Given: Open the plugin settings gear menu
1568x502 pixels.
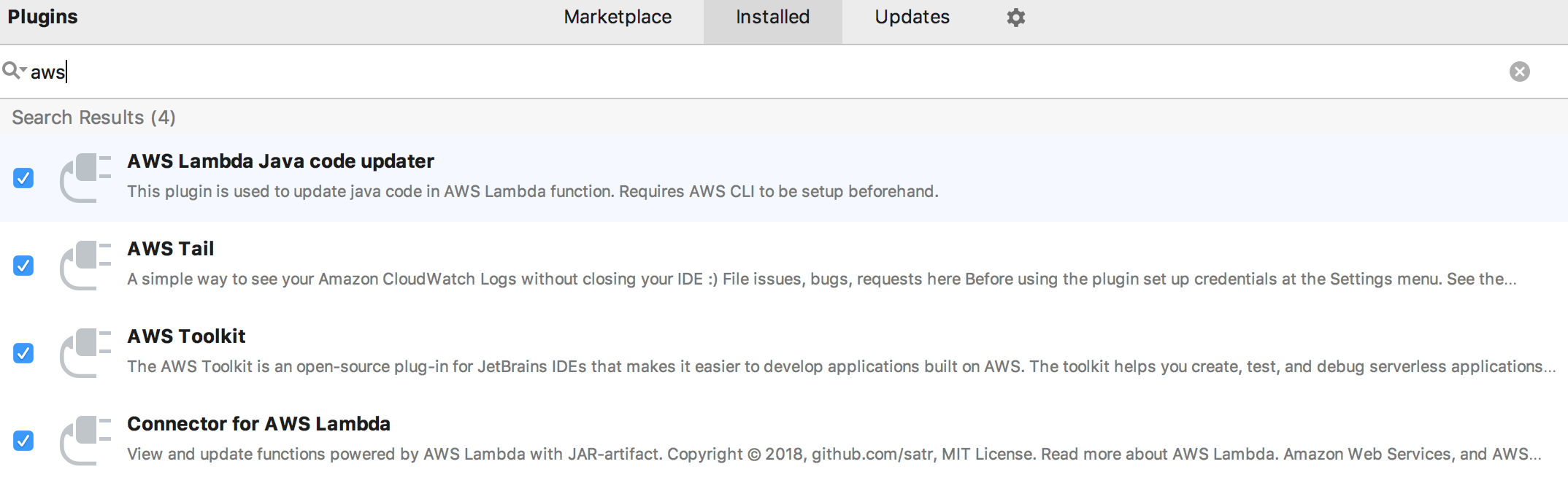Looking at the screenshot, I should (1015, 18).
